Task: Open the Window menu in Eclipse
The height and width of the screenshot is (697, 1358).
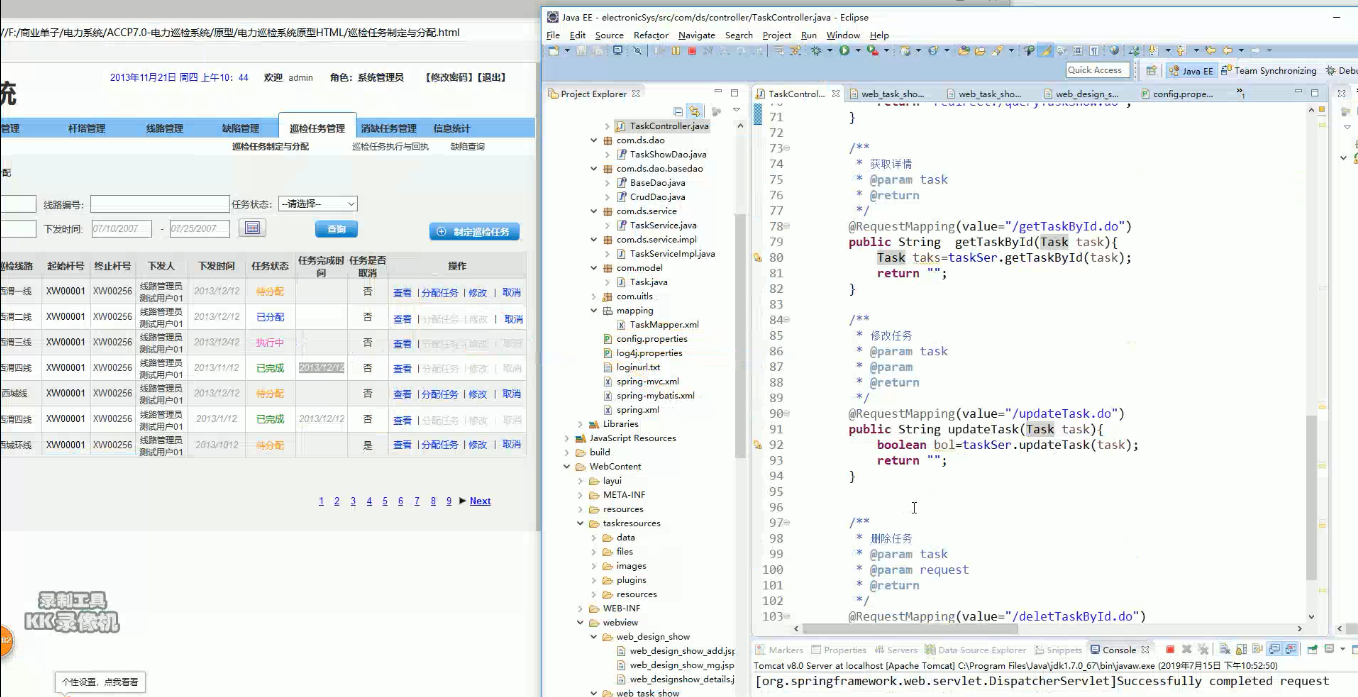Action: point(843,35)
